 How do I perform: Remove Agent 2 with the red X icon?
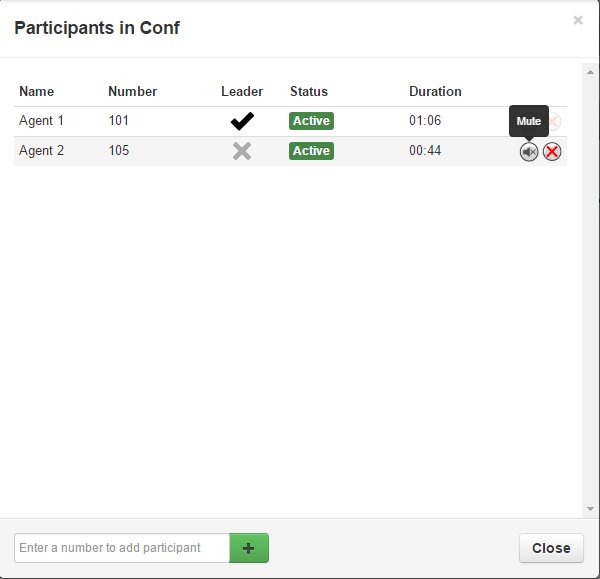coord(552,152)
